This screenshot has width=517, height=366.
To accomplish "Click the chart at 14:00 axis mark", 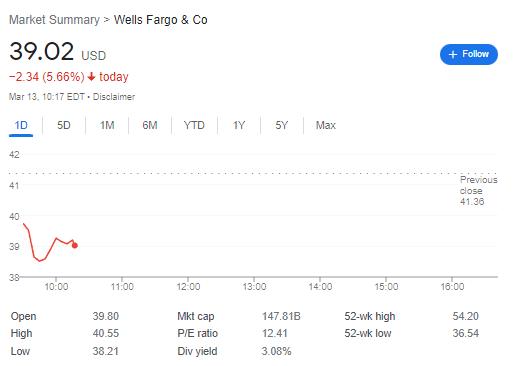I will pos(320,287).
